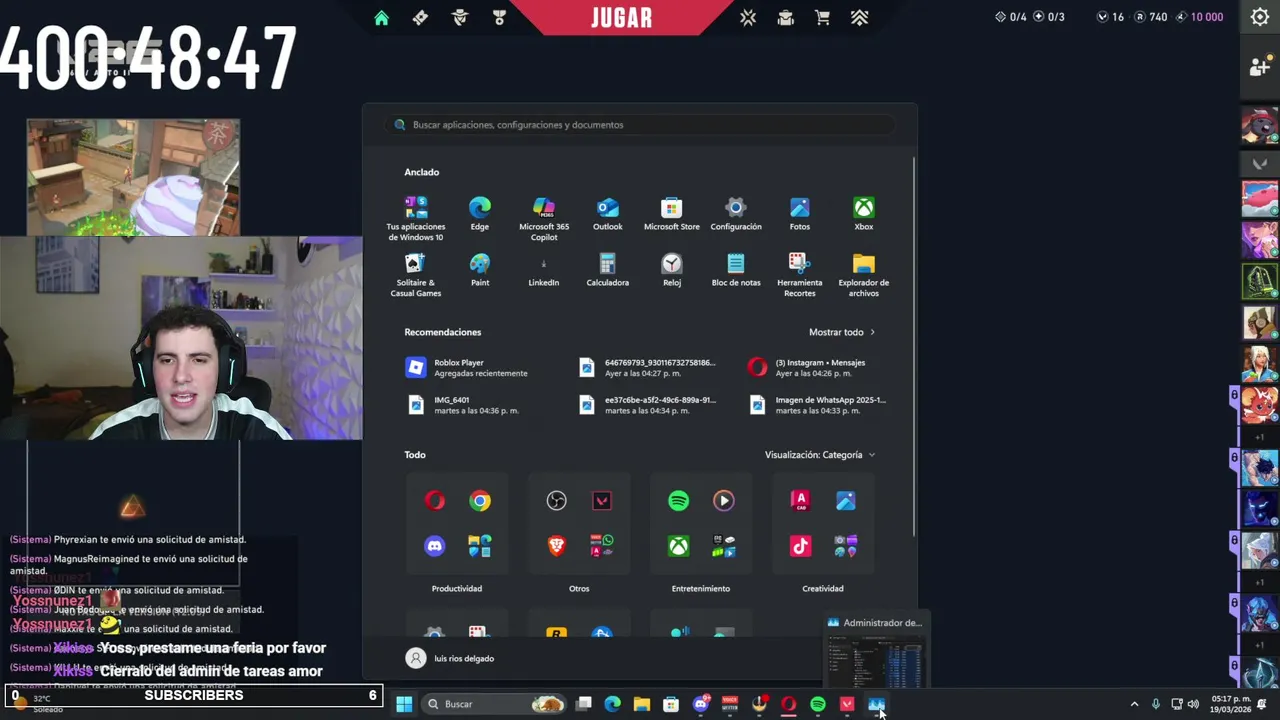Viewport: 1280px width, 720px height.
Task: Open Valorant double chevron rank icon
Action: tap(859, 18)
